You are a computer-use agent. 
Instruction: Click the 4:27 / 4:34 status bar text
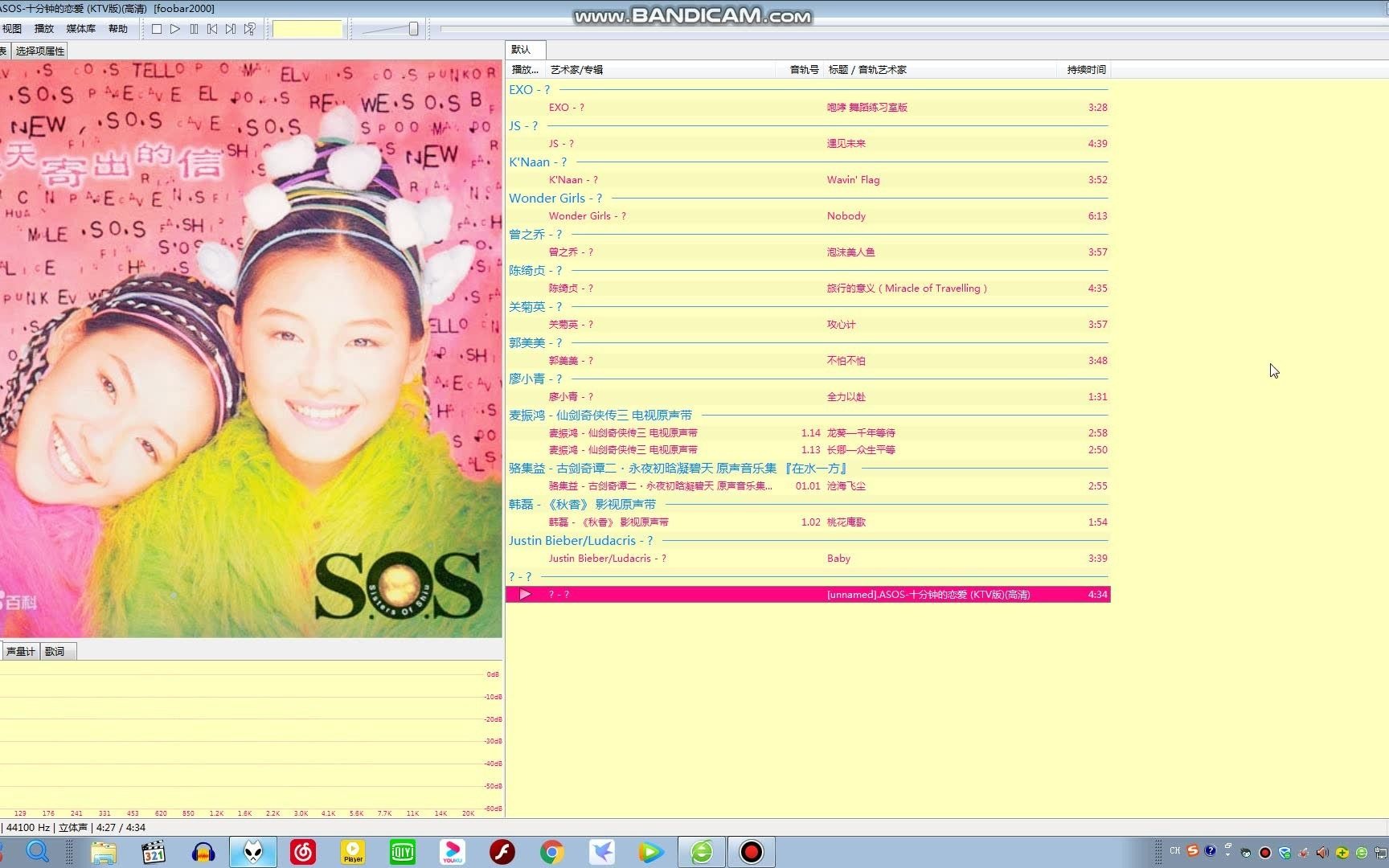(121, 828)
